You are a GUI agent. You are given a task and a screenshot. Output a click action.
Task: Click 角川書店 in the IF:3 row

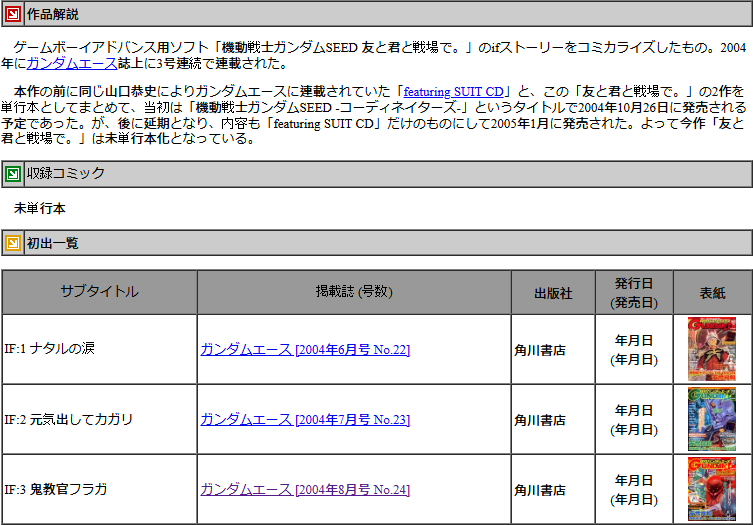(540, 490)
